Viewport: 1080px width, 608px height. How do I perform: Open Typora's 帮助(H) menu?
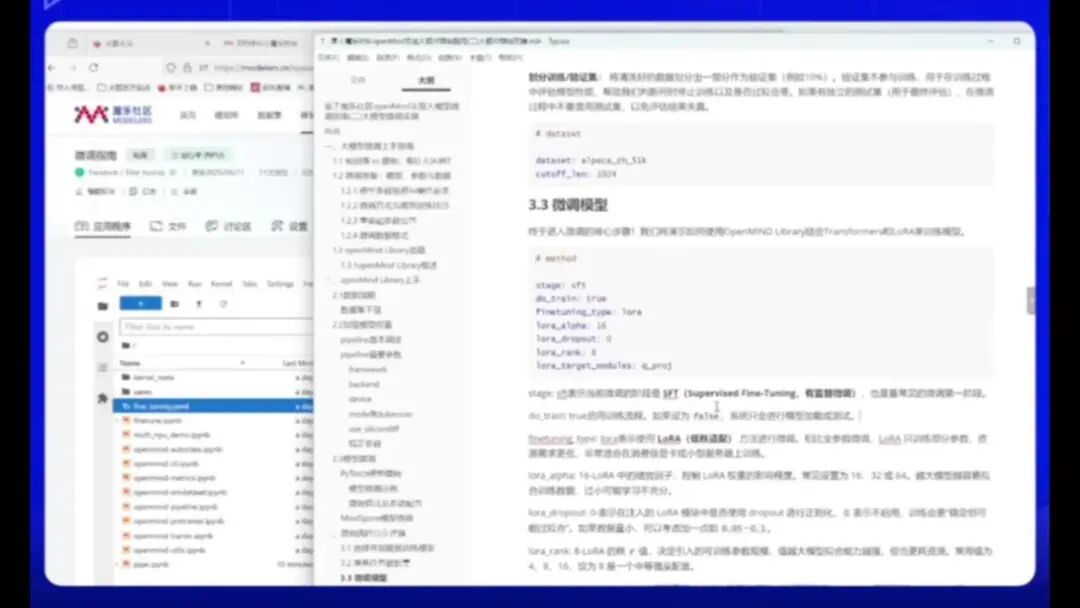(x=510, y=57)
